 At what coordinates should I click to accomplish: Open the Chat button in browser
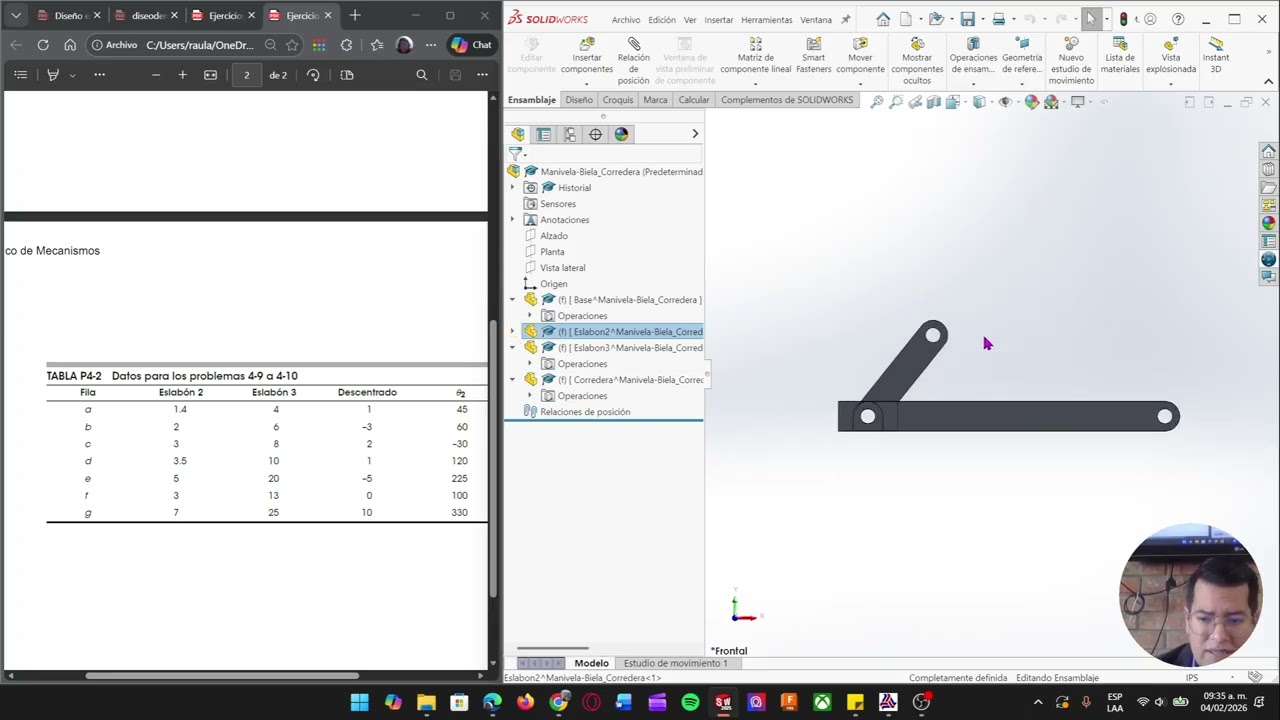(x=472, y=45)
